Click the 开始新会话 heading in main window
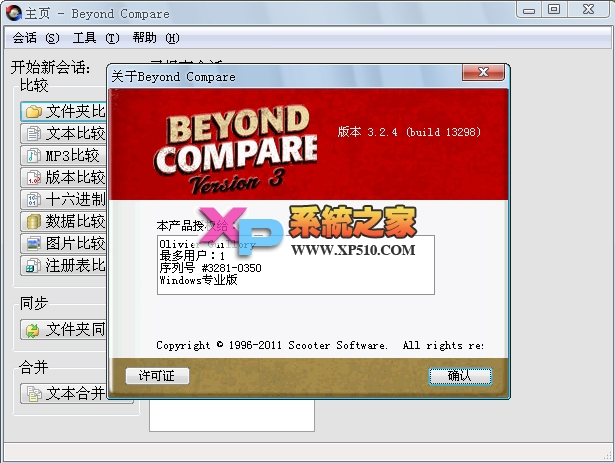Viewport: 615px width, 463px height. click(x=51, y=67)
